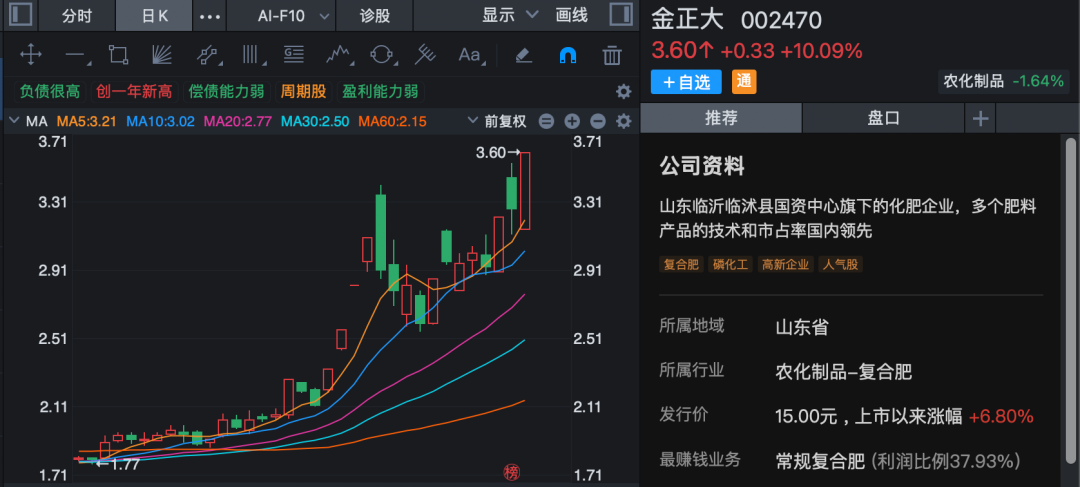Image resolution: width=1080 pixels, height=487 pixels.
Task: Delete drawings with the trash icon
Action: point(612,54)
